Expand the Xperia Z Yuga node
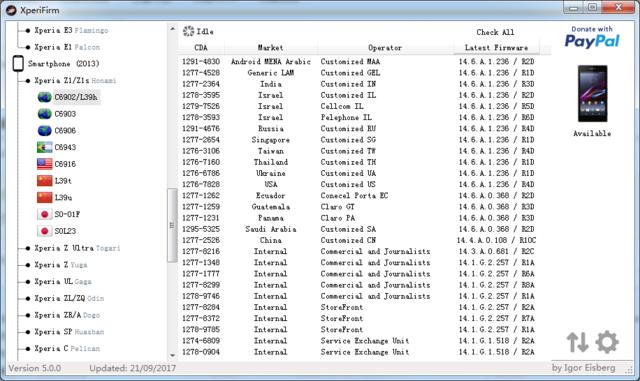The image size is (640, 381). (x=61, y=265)
